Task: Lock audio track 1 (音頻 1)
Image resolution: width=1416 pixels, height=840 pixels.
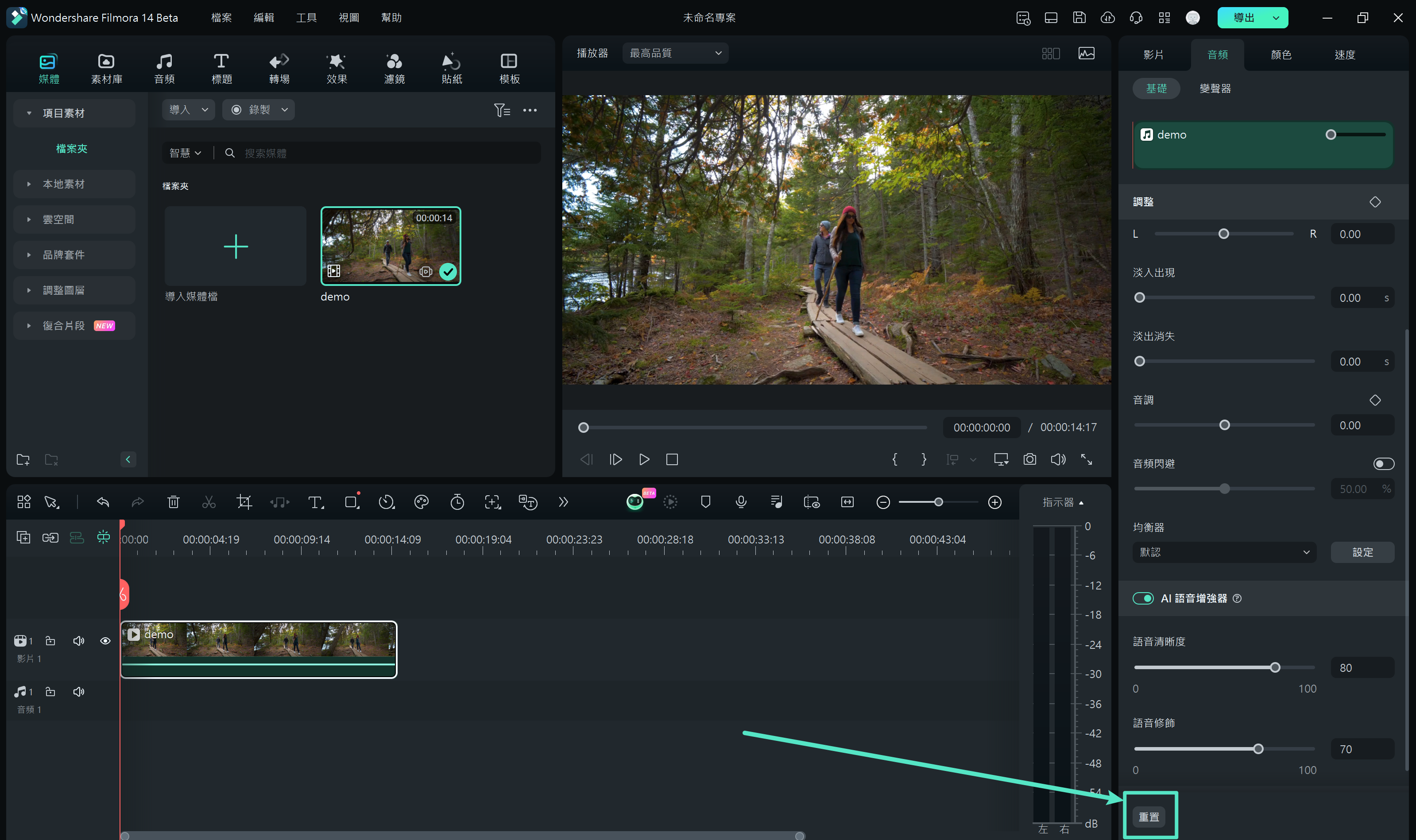Action: pos(50,692)
